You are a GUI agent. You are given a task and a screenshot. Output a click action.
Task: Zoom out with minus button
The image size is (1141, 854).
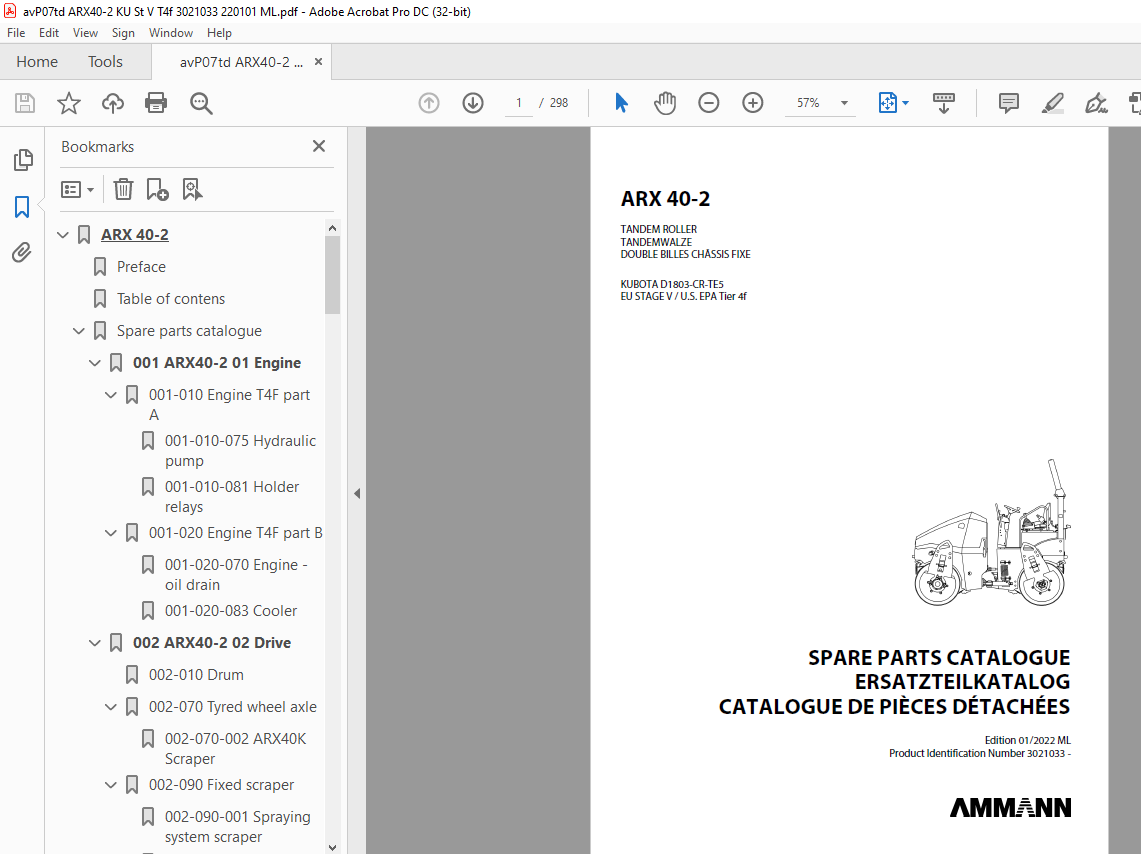pyautogui.click(x=709, y=103)
